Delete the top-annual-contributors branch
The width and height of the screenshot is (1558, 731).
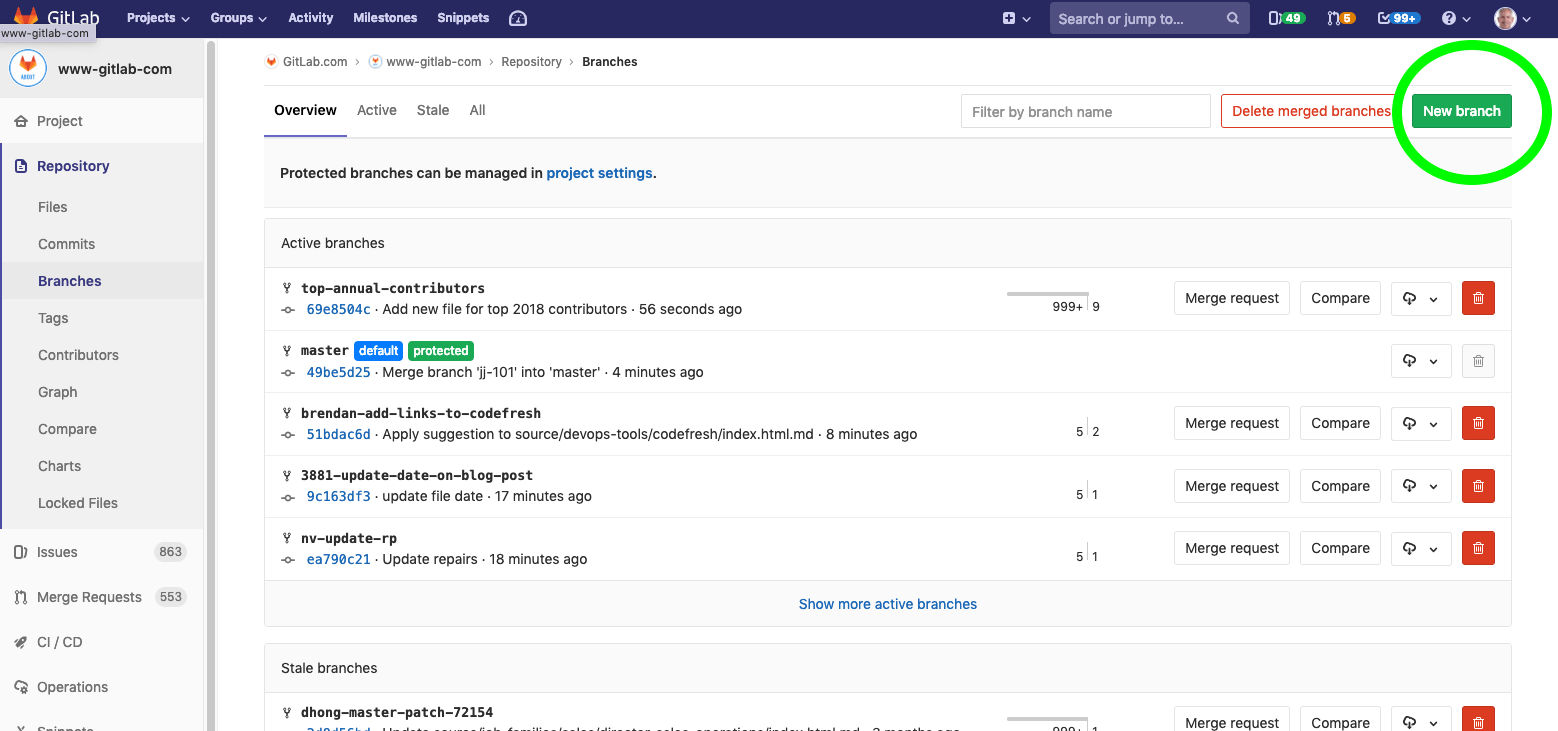[1478, 298]
